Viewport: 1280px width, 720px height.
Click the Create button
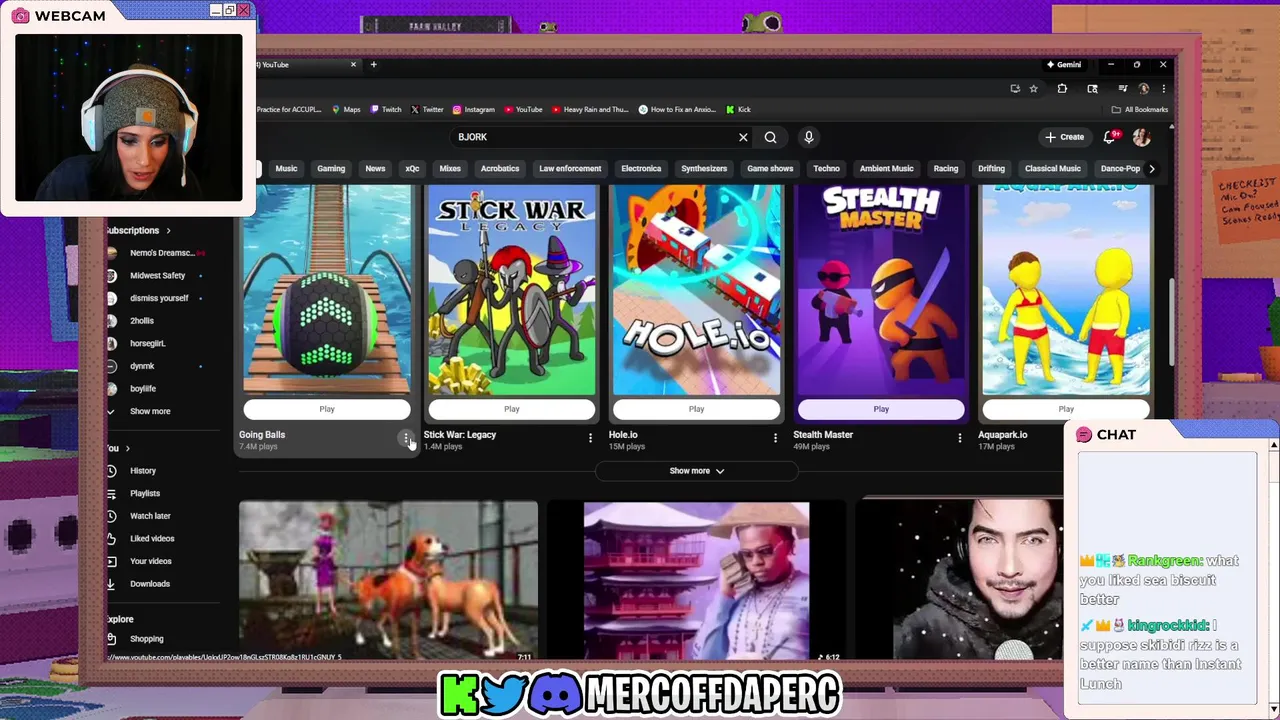pos(1065,137)
